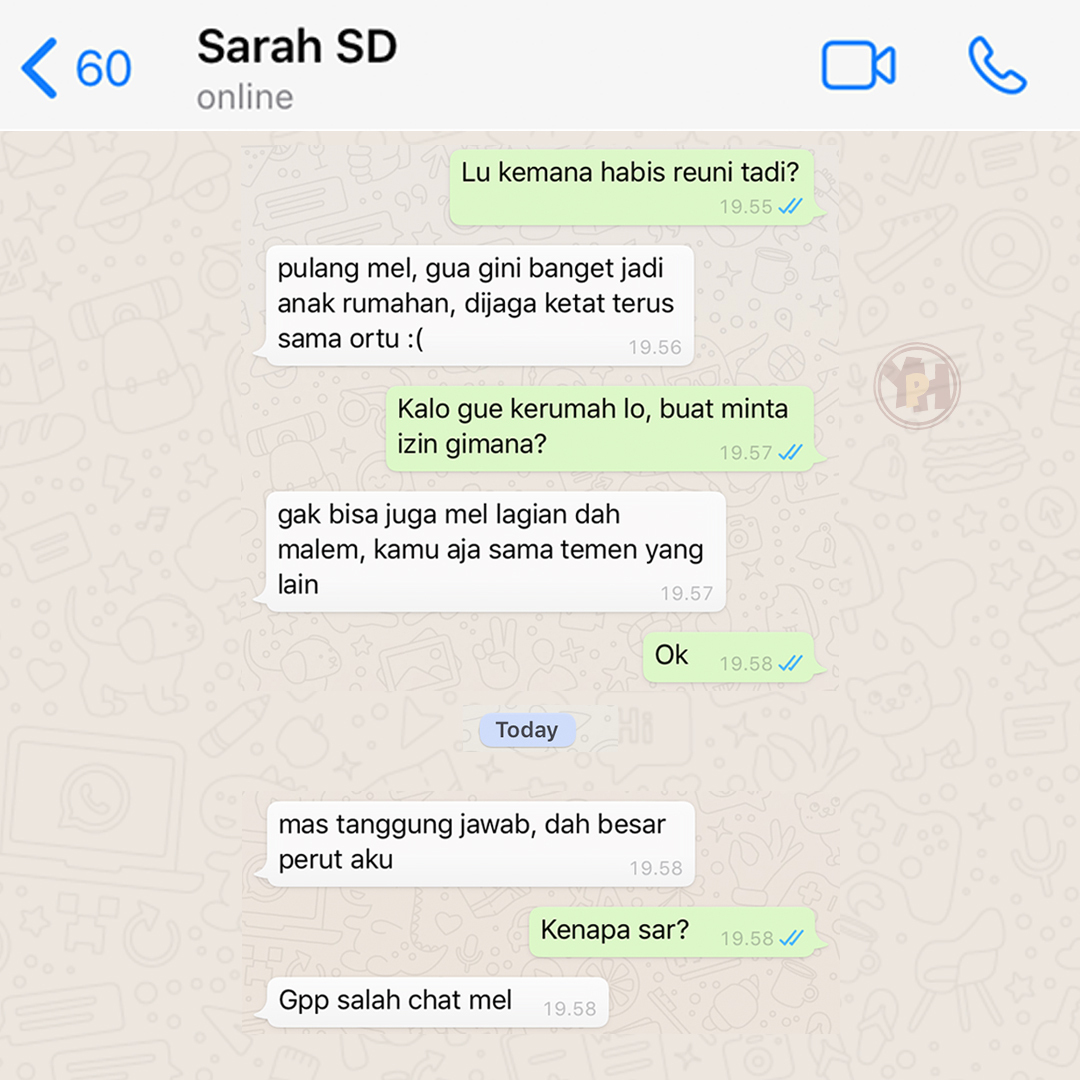Select message 'mas tanggung jawab, dah besar'

coord(479,844)
